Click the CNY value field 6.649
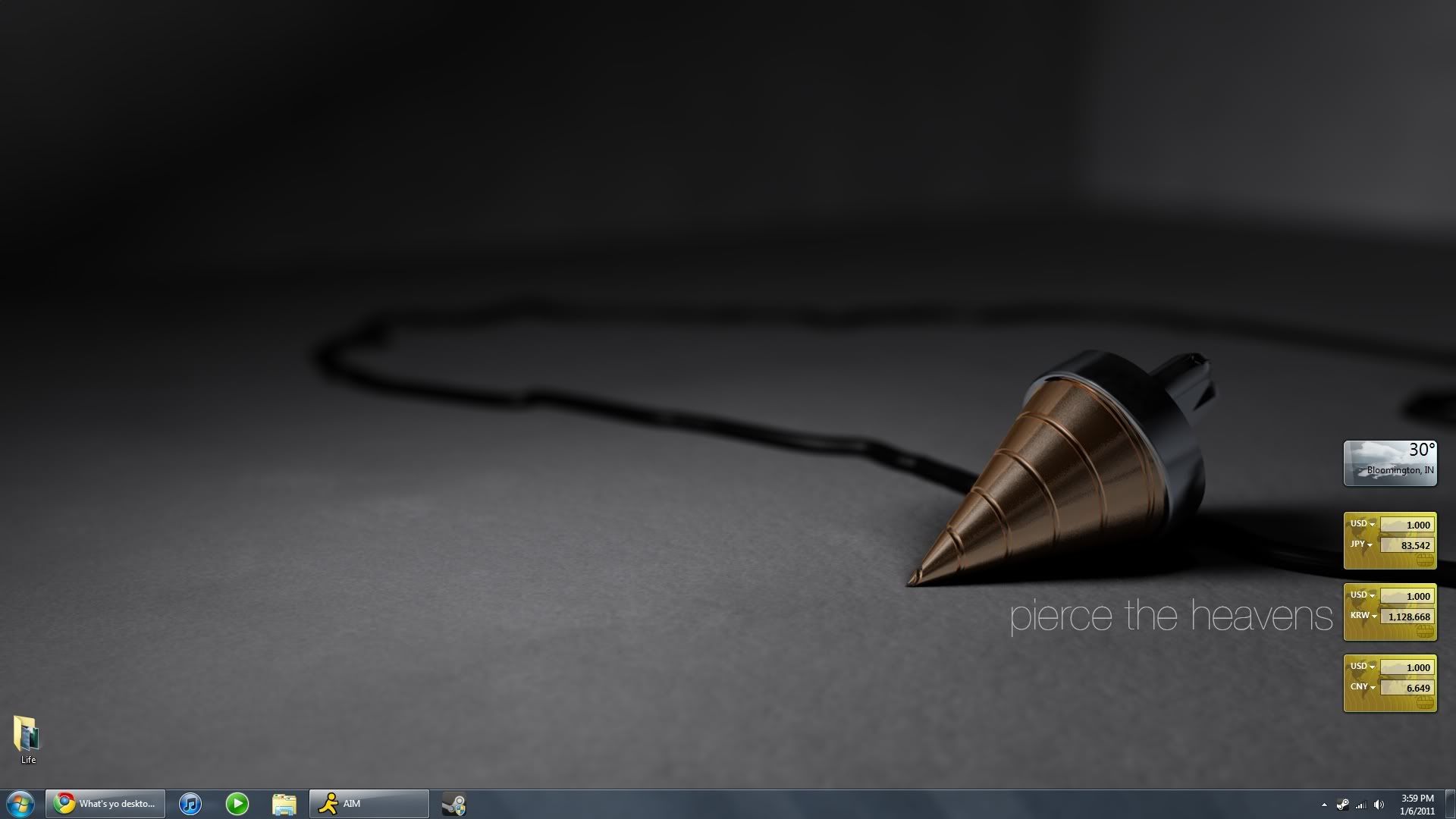Screen dimensions: 1456x819 point(1407,688)
